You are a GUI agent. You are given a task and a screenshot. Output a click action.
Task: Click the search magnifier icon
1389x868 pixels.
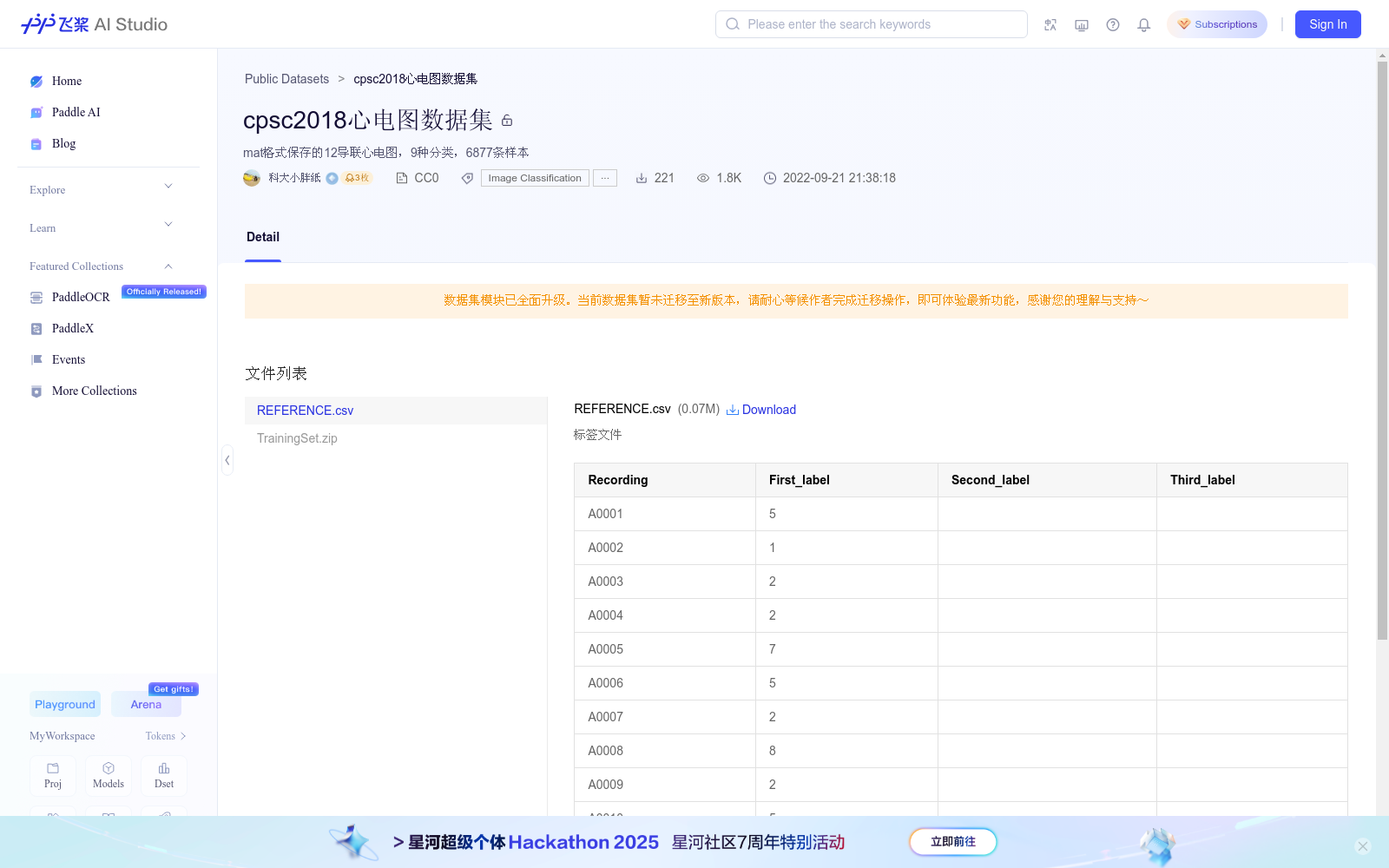point(733,24)
